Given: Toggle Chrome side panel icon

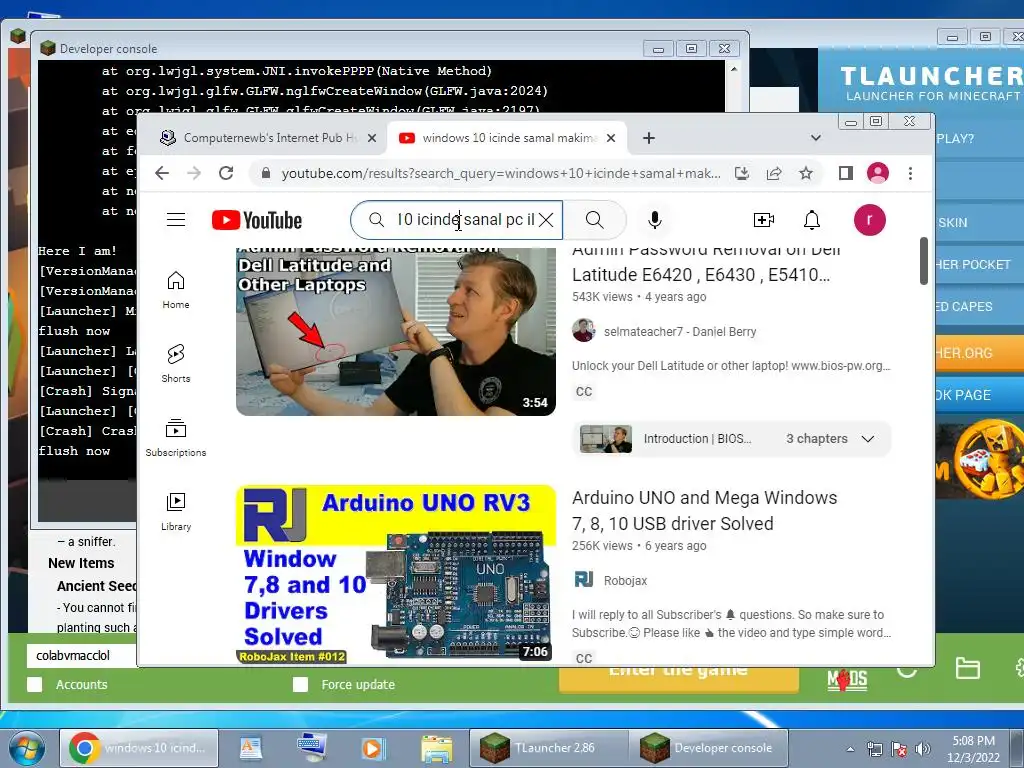Looking at the screenshot, I should tap(846, 173).
